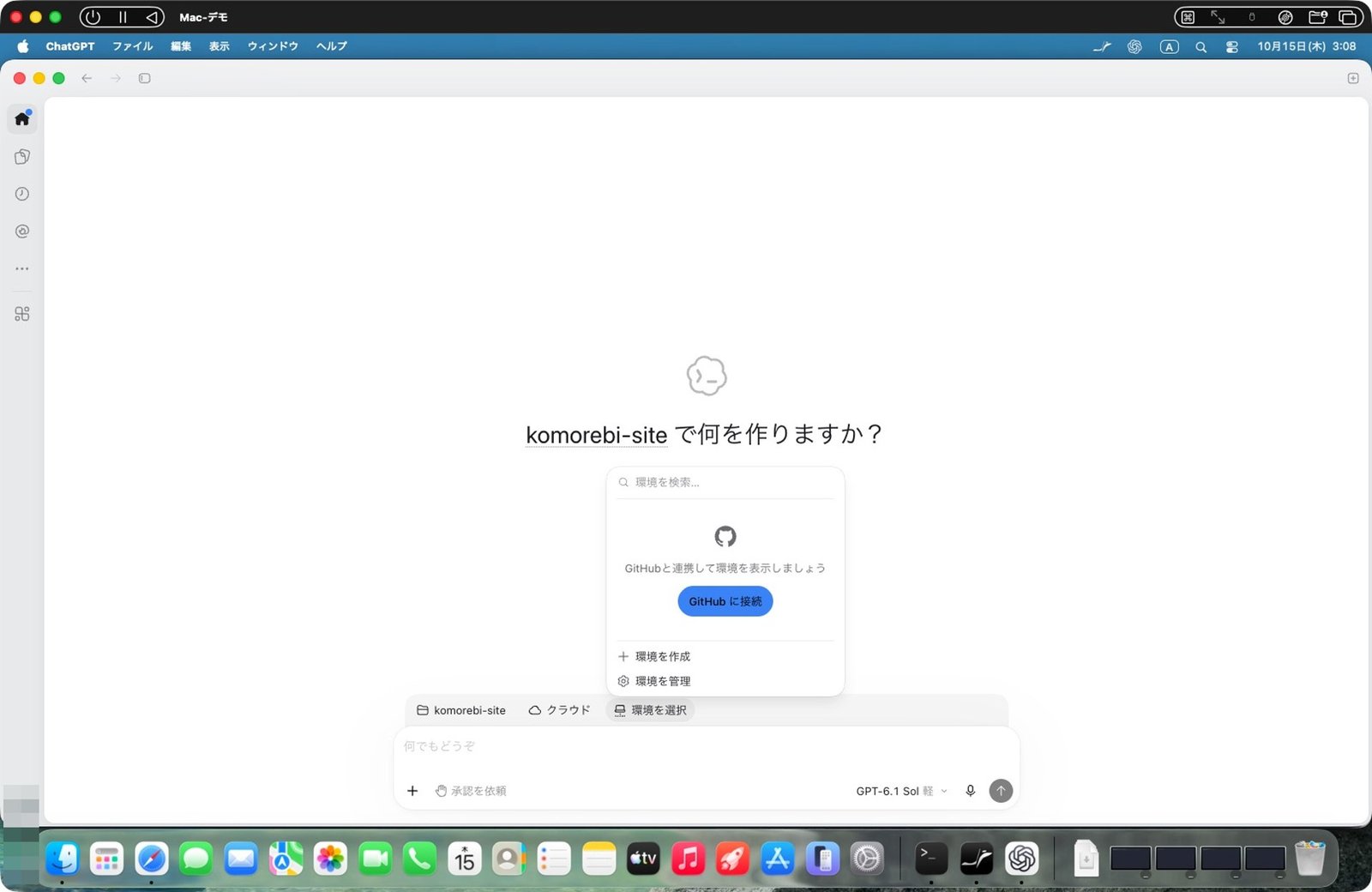Viewport: 1372px width, 892px height.
Task: Open the ウィンドウ menu
Action: pos(273,46)
